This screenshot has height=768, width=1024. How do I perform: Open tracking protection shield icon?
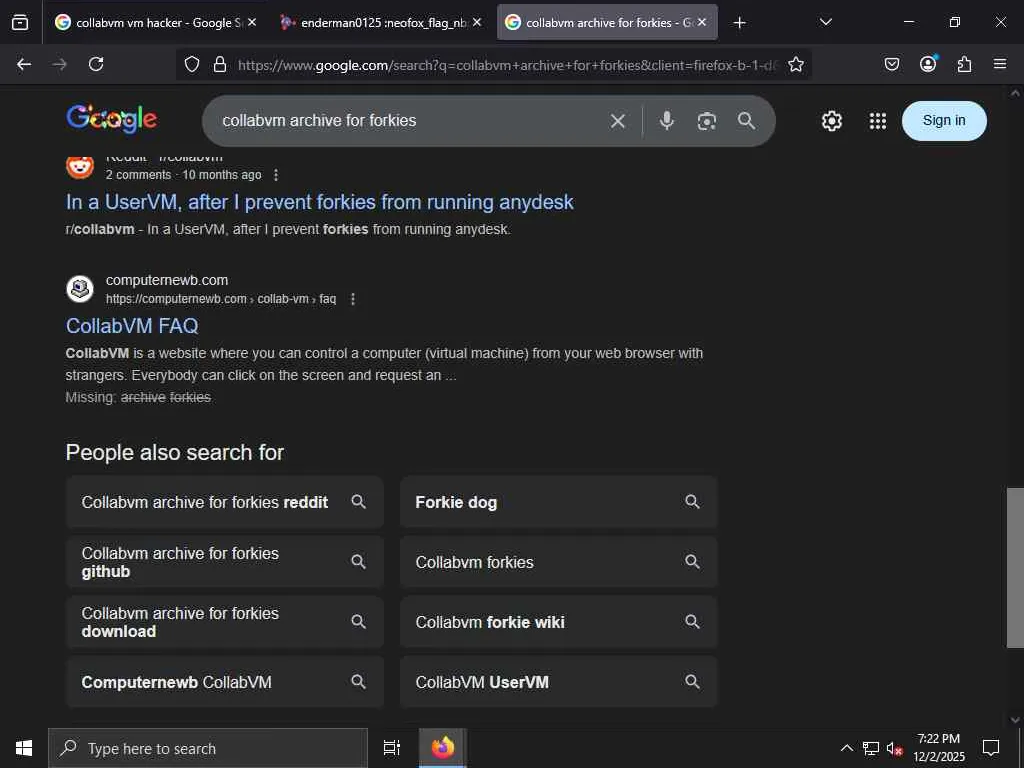tap(191, 64)
